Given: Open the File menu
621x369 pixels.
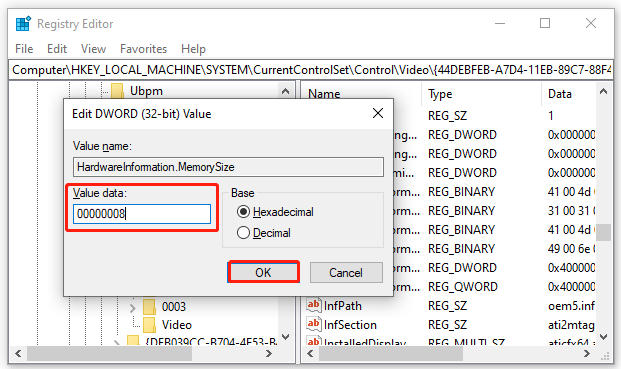Looking at the screenshot, I should pyautogui.click(x=24, y=49).
